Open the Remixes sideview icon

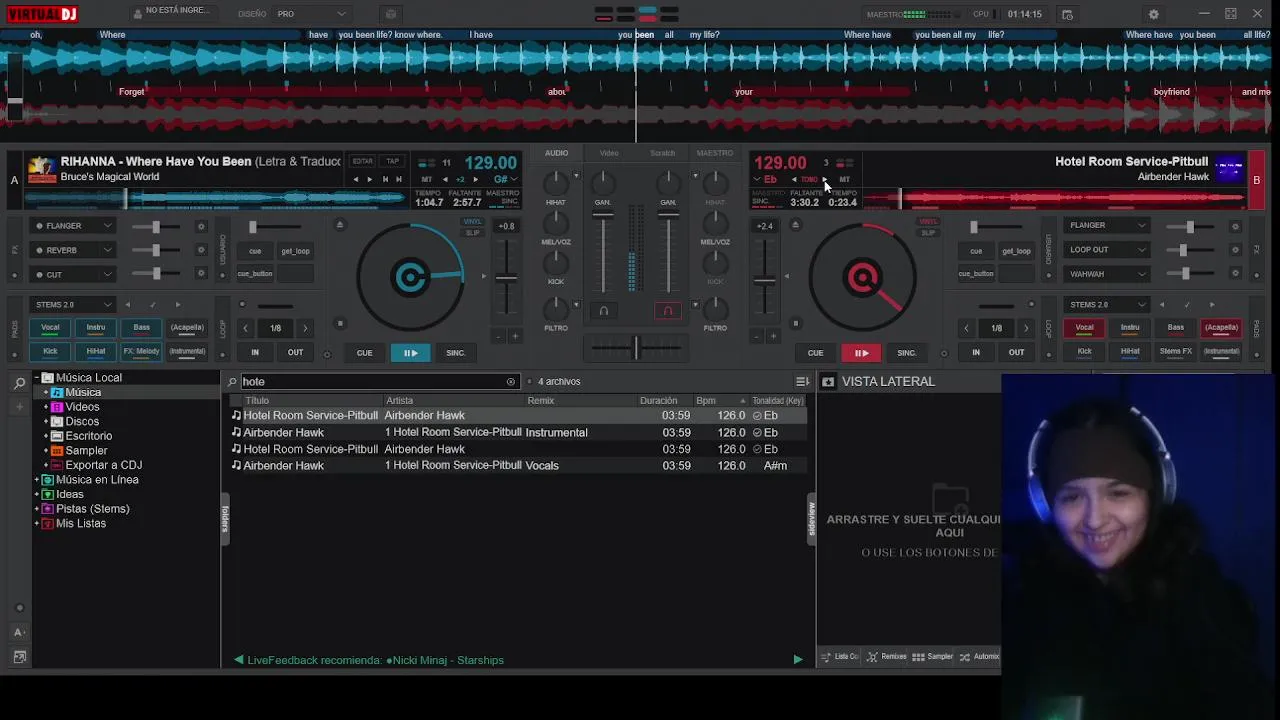887,657
